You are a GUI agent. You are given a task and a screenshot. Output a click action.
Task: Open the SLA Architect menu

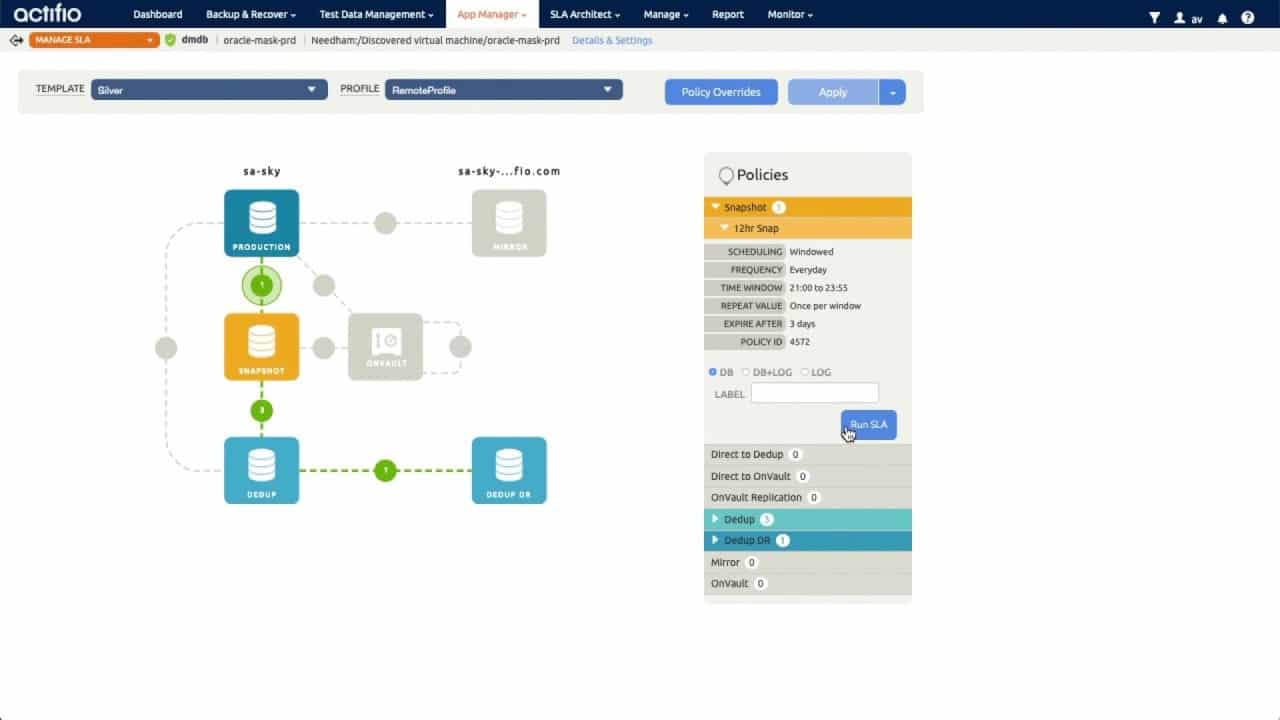point(584,15)
